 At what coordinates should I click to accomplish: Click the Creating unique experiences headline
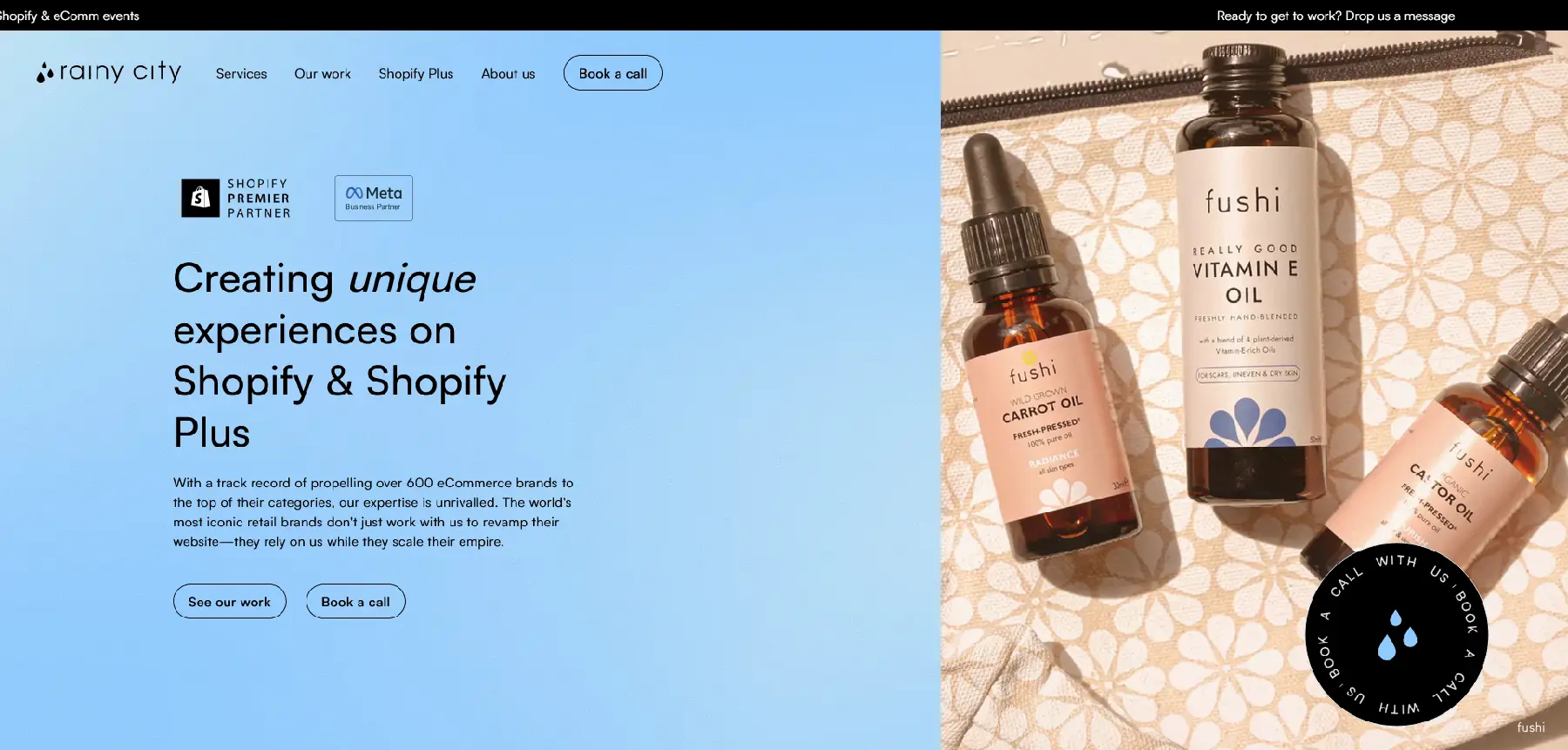click(340, 355)
